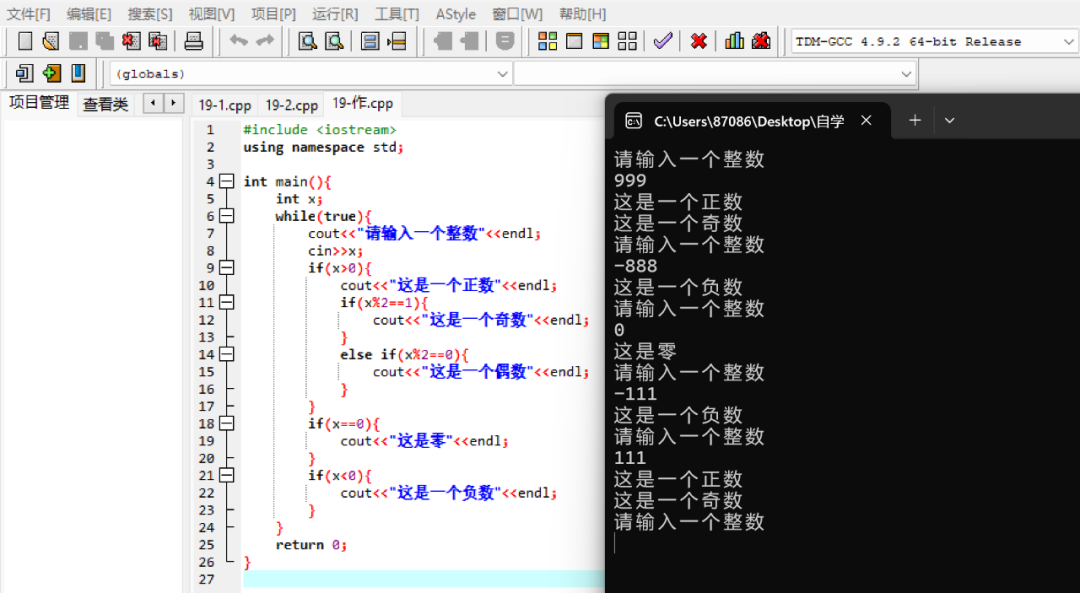Screen dimensions: 1080x593
Task: Switch to the 19-1.cpp editor tab
Action: click(225, 105)
